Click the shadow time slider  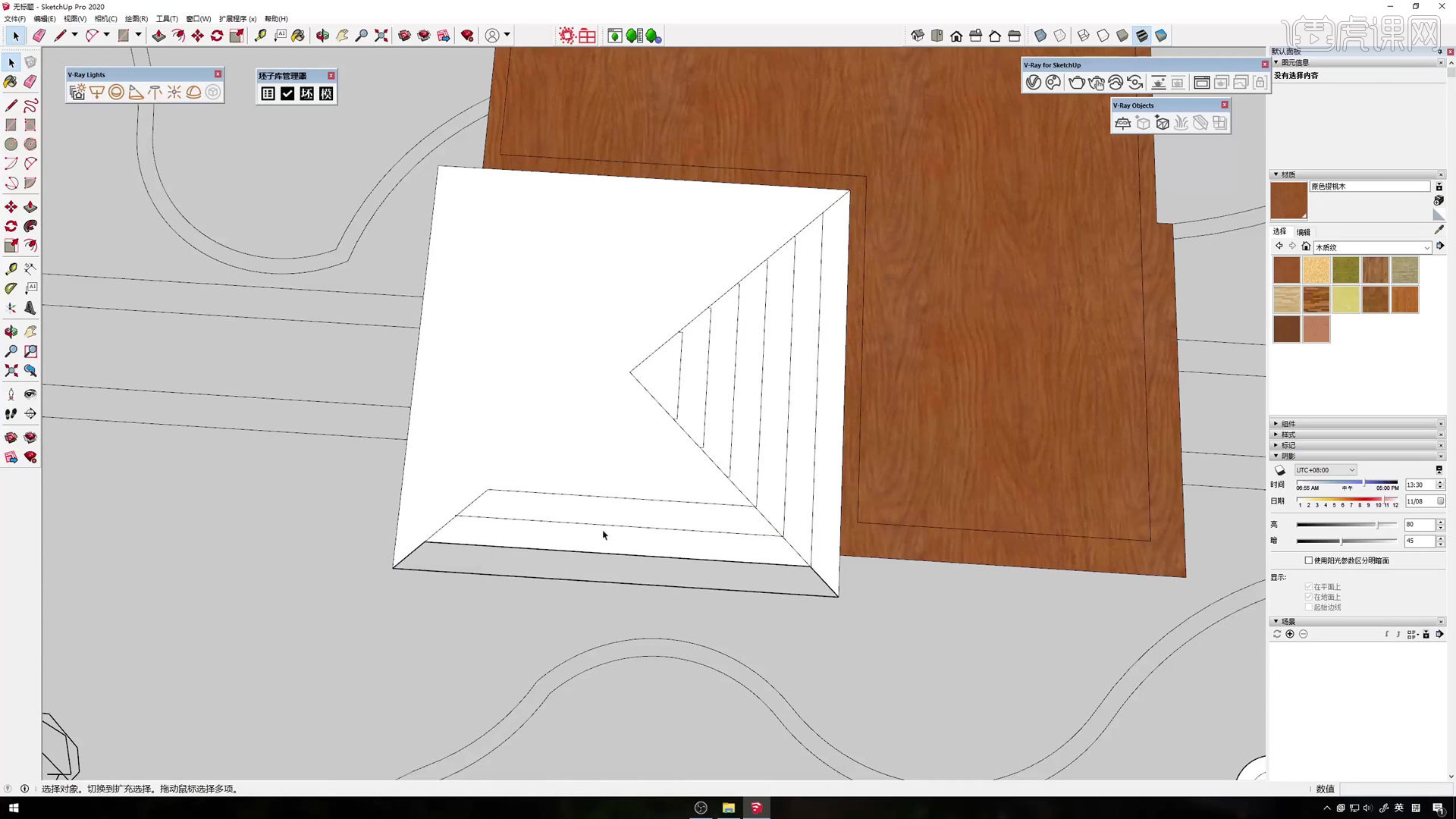[x=1347, y=483]
